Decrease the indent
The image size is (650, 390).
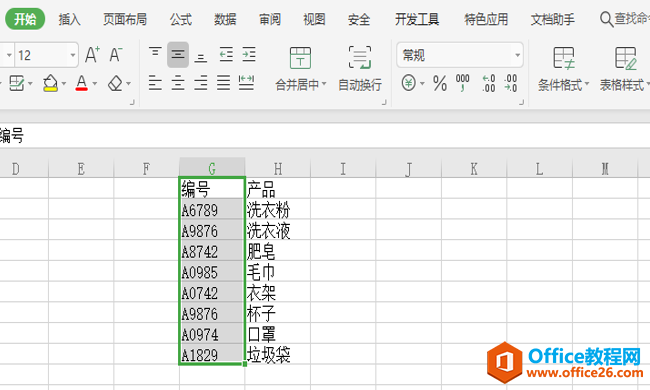click(x=226, y=54)
